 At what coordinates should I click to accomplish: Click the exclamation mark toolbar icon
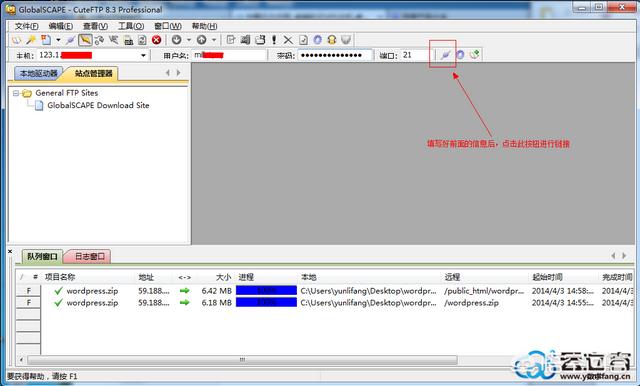pos(274,40)
